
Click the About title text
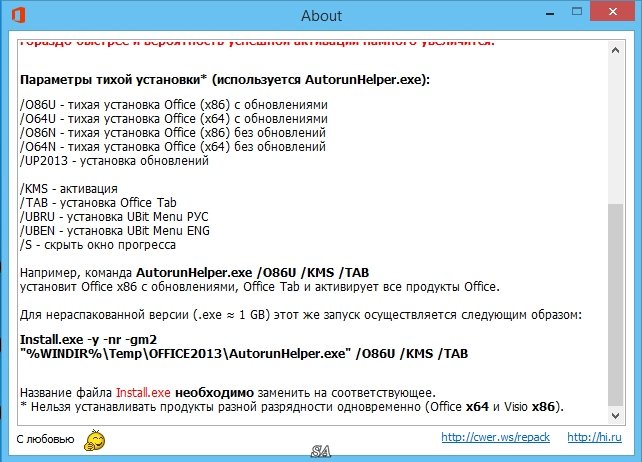pos(321,16)
